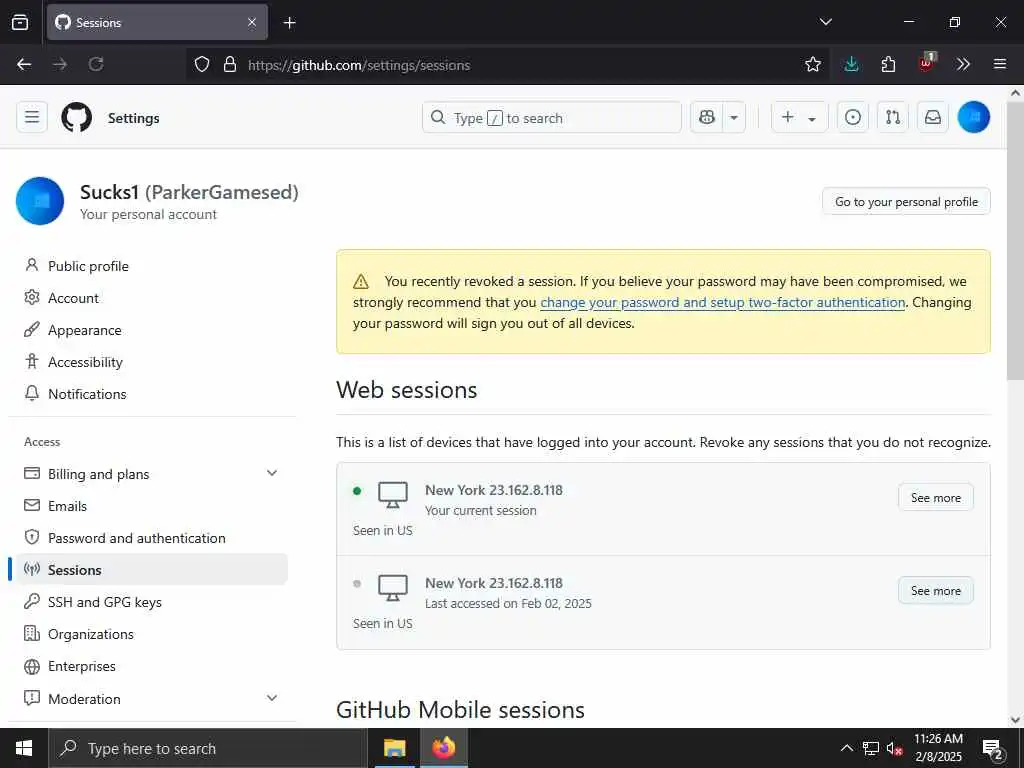Viewport: 1024px width, 768px height.
Task: Open the GitHub hamburger navigation menu
Action: click(32, 117)
